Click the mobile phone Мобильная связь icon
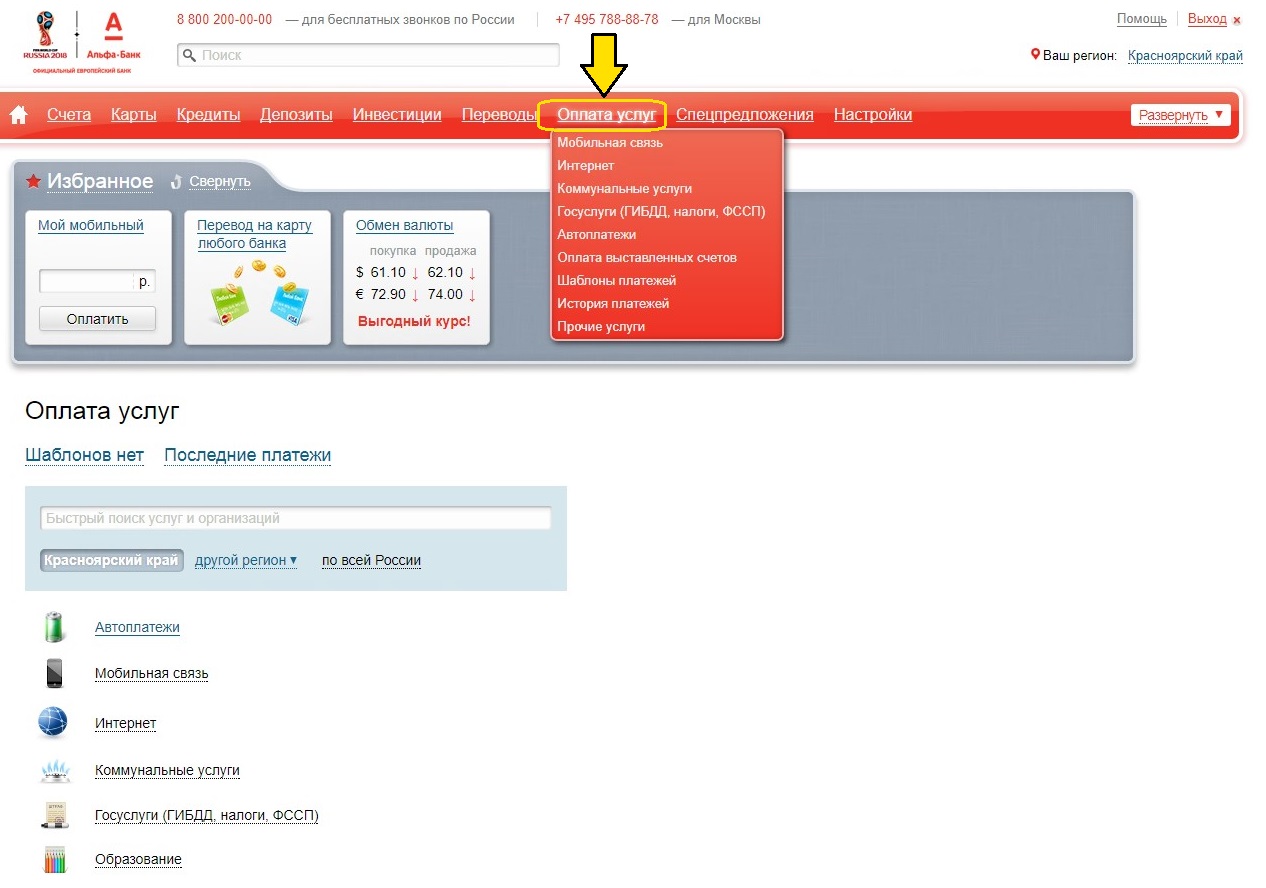Screen dimensions: 1266x888 click(x=54, y=673)
